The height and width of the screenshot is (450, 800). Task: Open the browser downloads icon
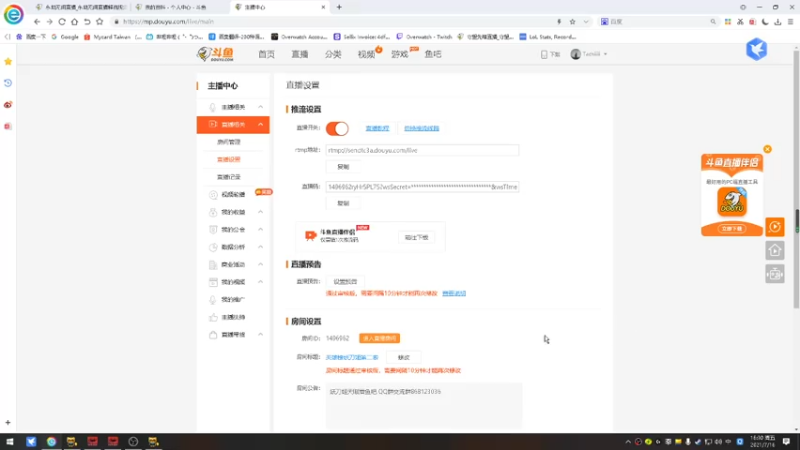(x=778, y=22)
